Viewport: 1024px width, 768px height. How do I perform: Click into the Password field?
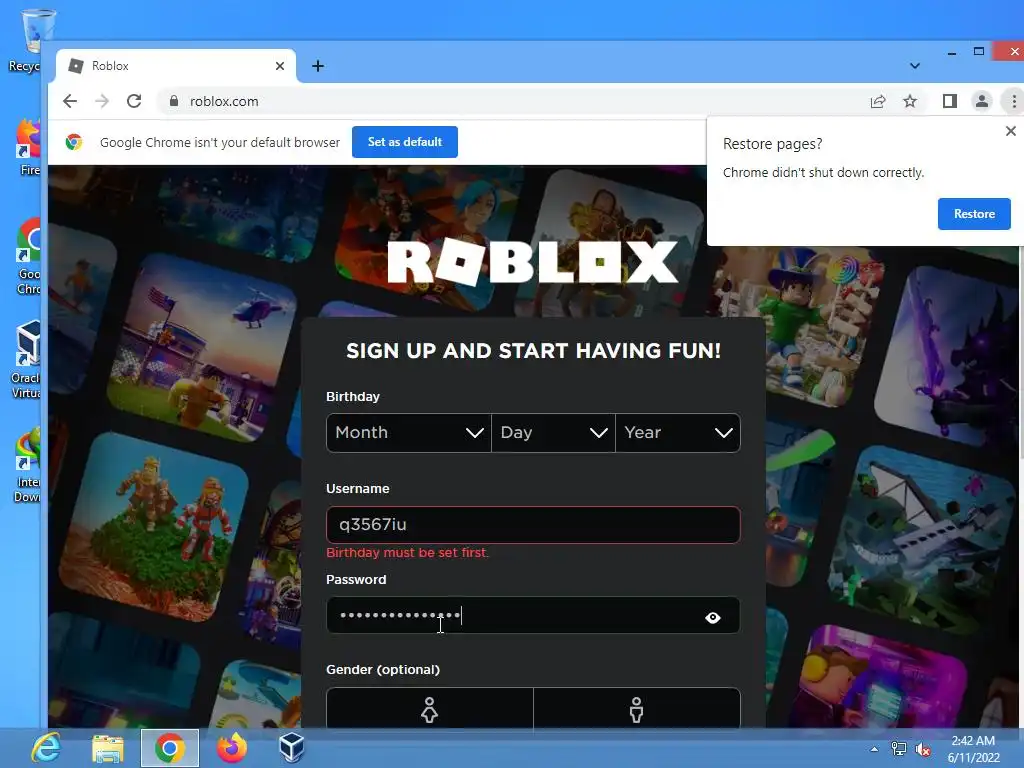(533, 615)
